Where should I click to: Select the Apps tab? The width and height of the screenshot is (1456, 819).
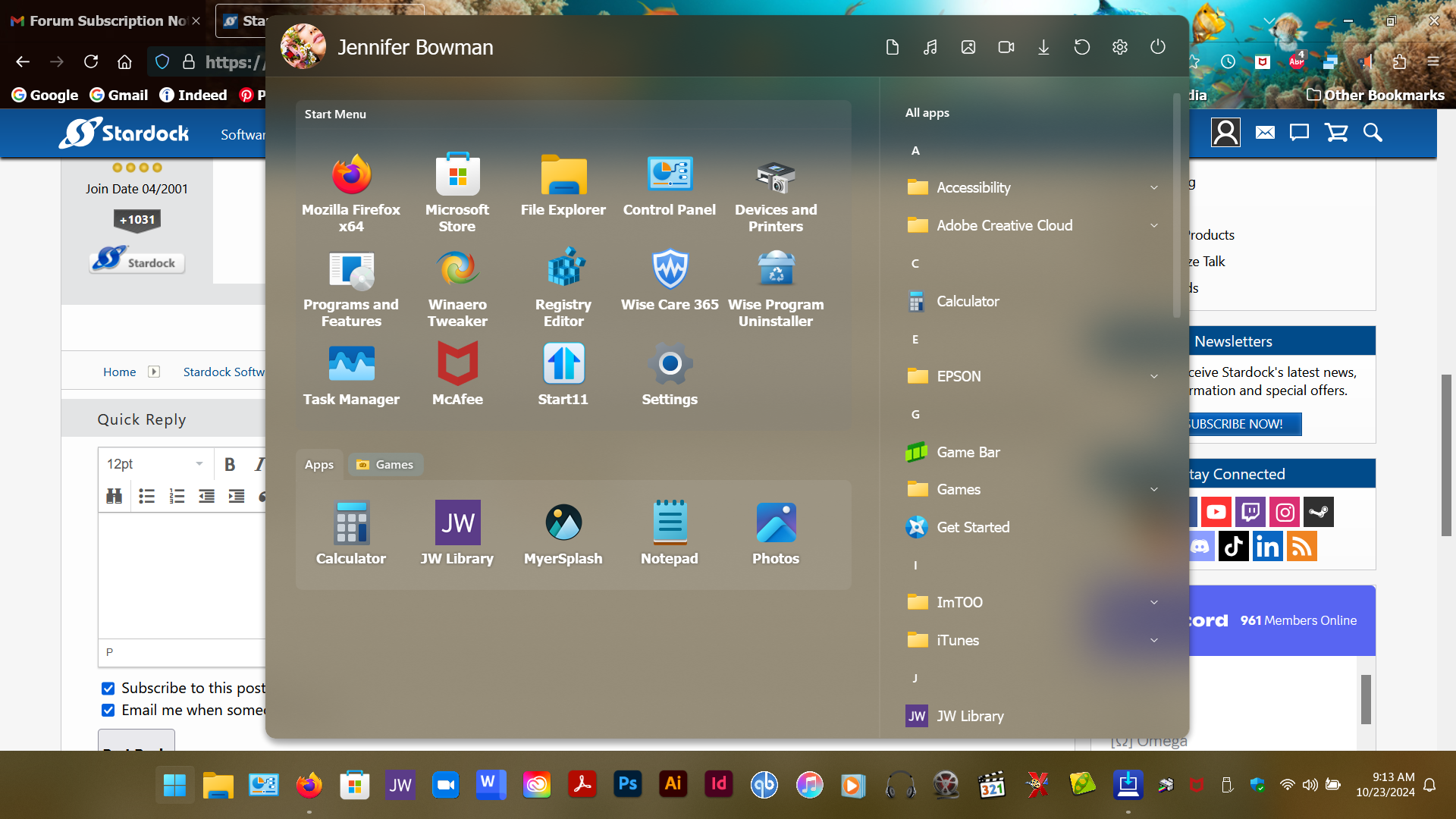pyautogui.click(x=319, y=465)
